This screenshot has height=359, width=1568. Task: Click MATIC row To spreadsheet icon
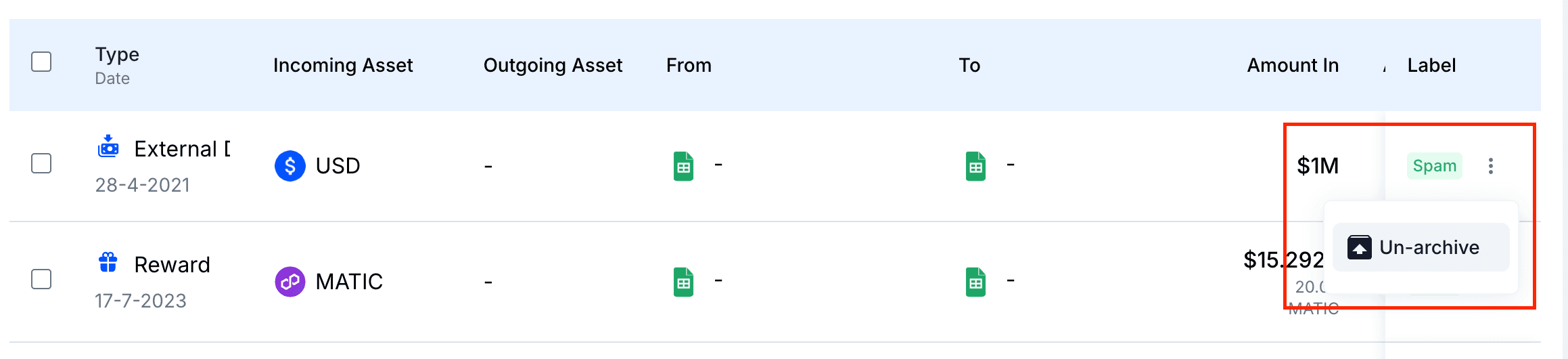(975, 282)
